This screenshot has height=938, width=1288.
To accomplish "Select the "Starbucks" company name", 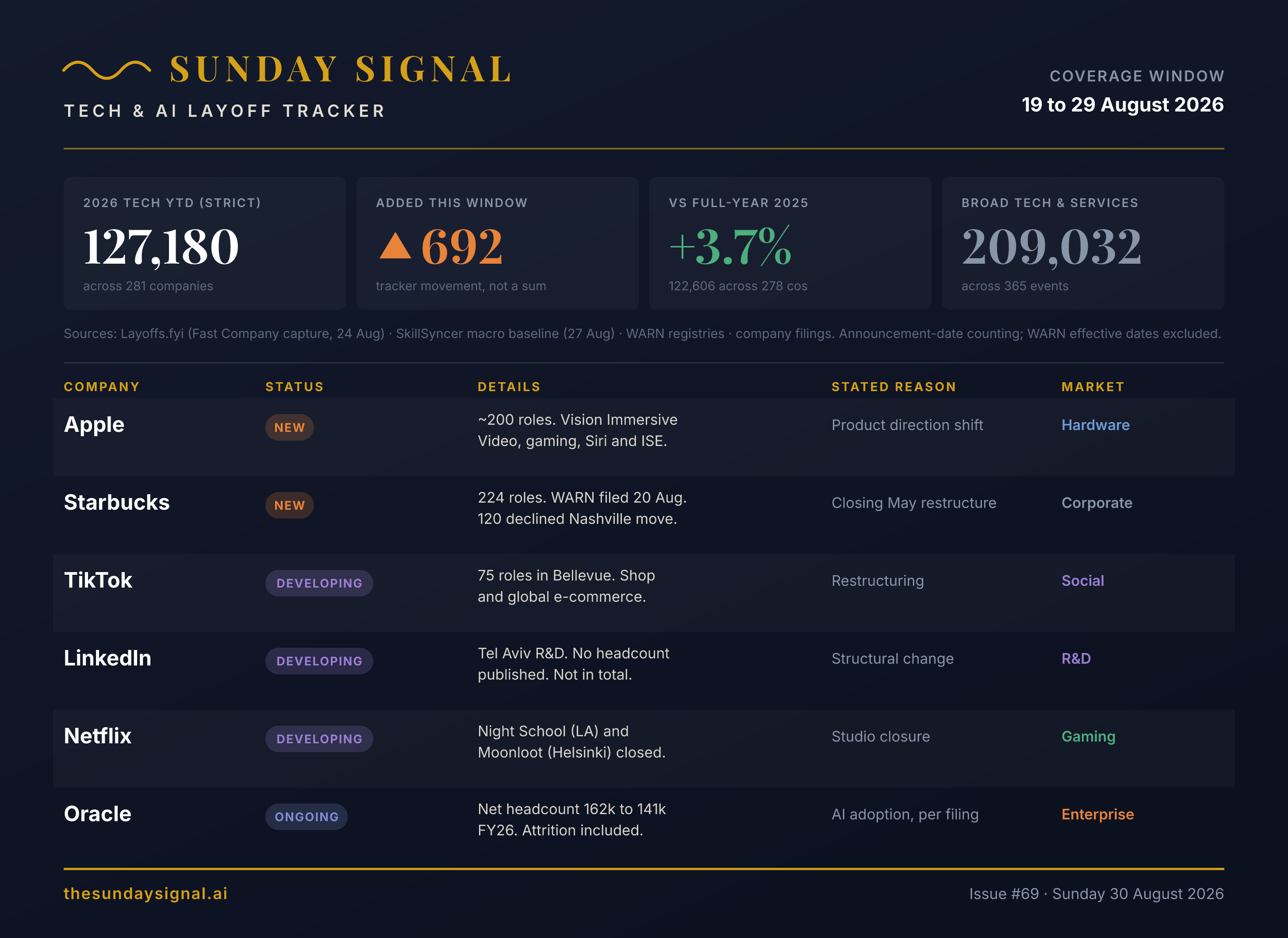I will tap(116, 503).
